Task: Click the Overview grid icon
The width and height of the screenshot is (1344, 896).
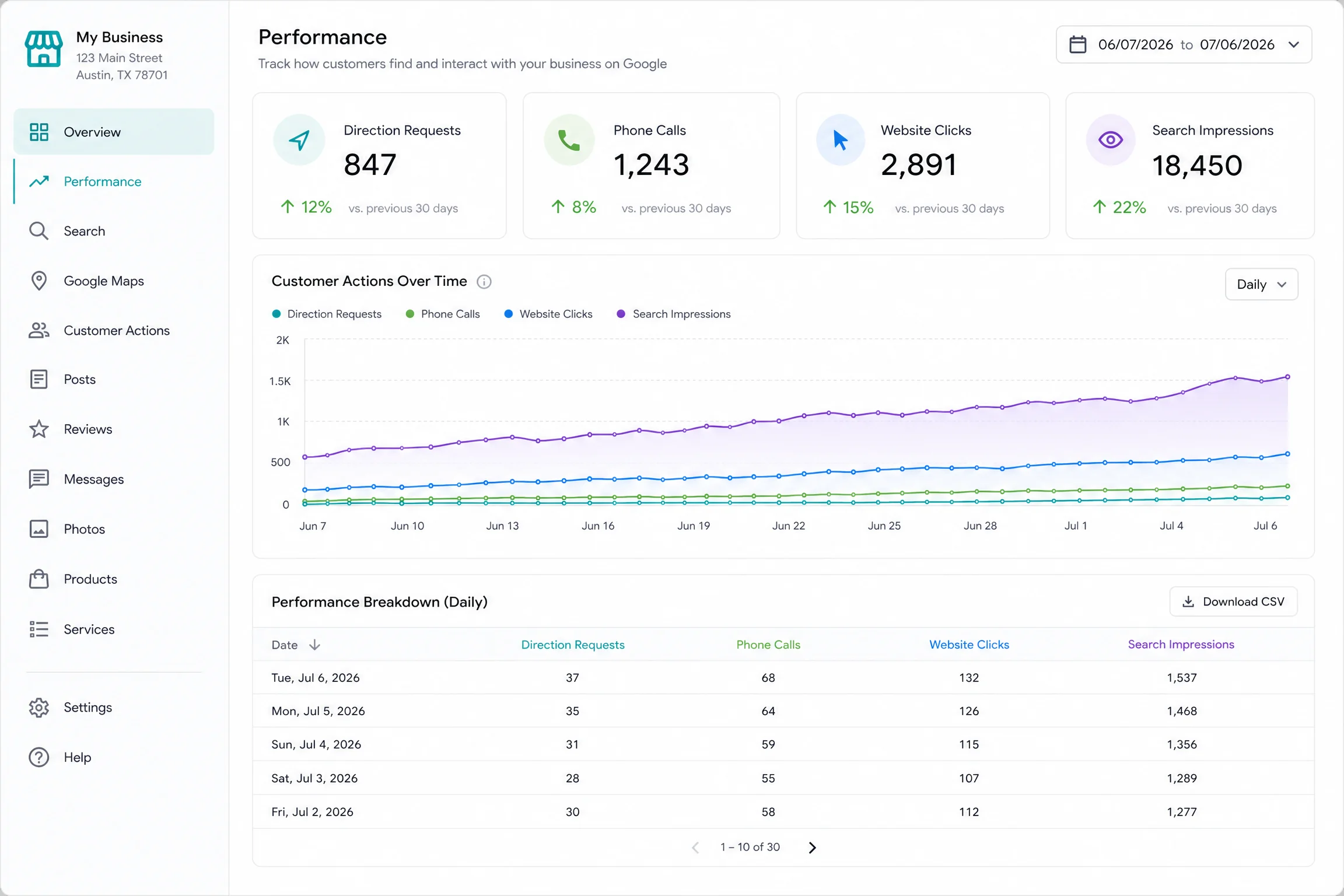Action: point(39,132)
